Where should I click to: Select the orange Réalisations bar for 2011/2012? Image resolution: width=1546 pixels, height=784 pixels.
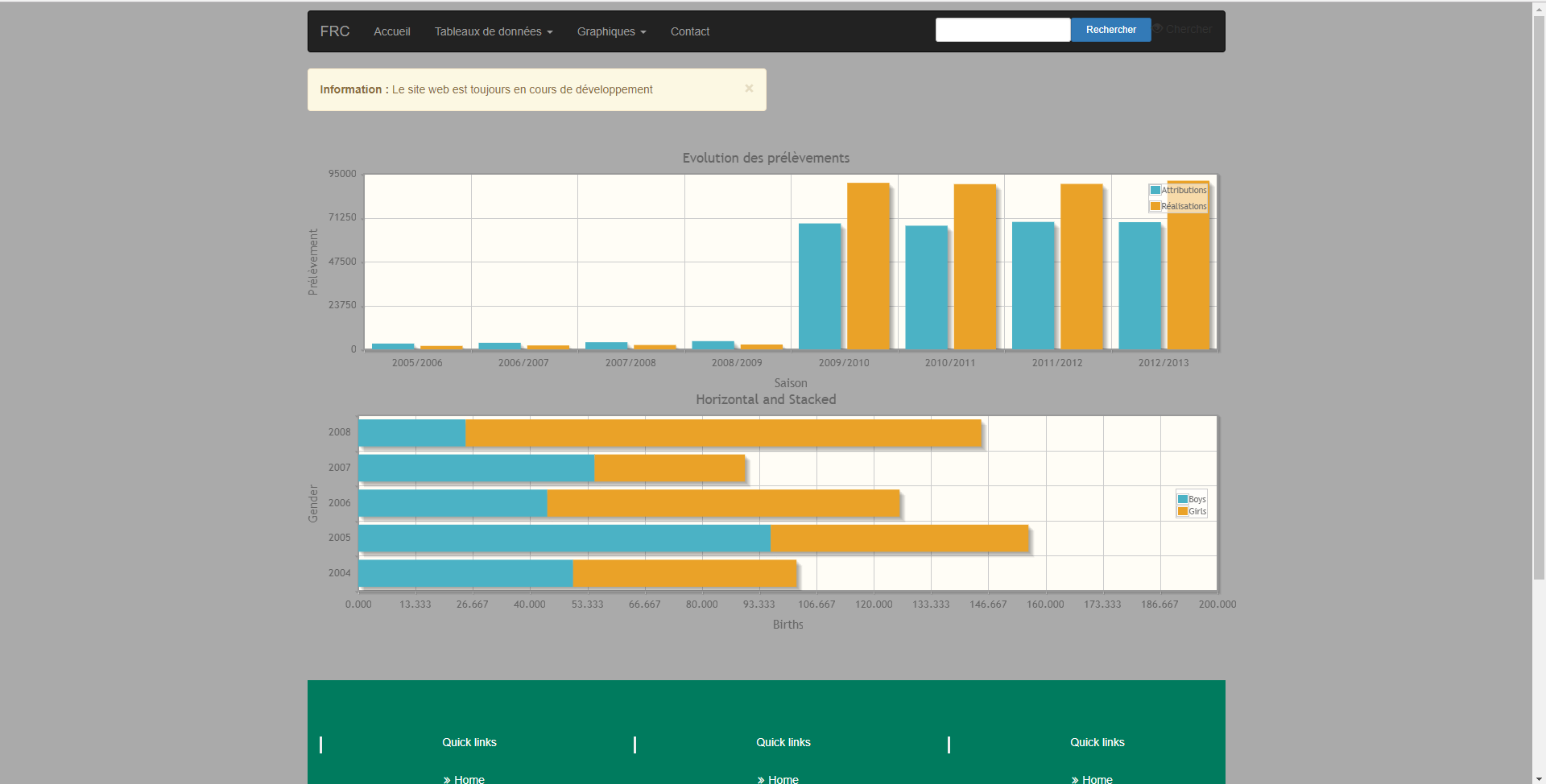[x=1081, y=266]
